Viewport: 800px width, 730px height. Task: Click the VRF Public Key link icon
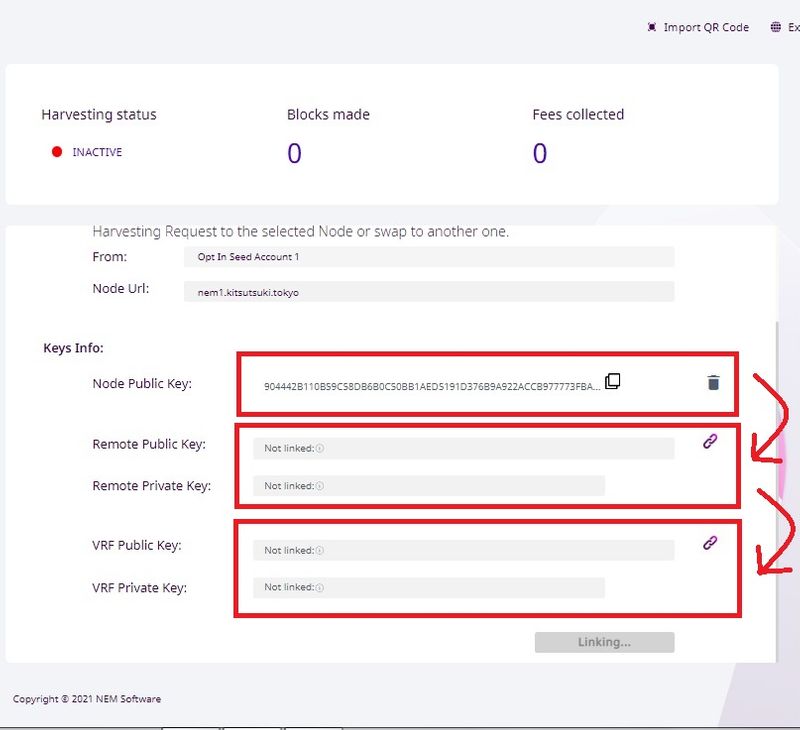[710, 542]
